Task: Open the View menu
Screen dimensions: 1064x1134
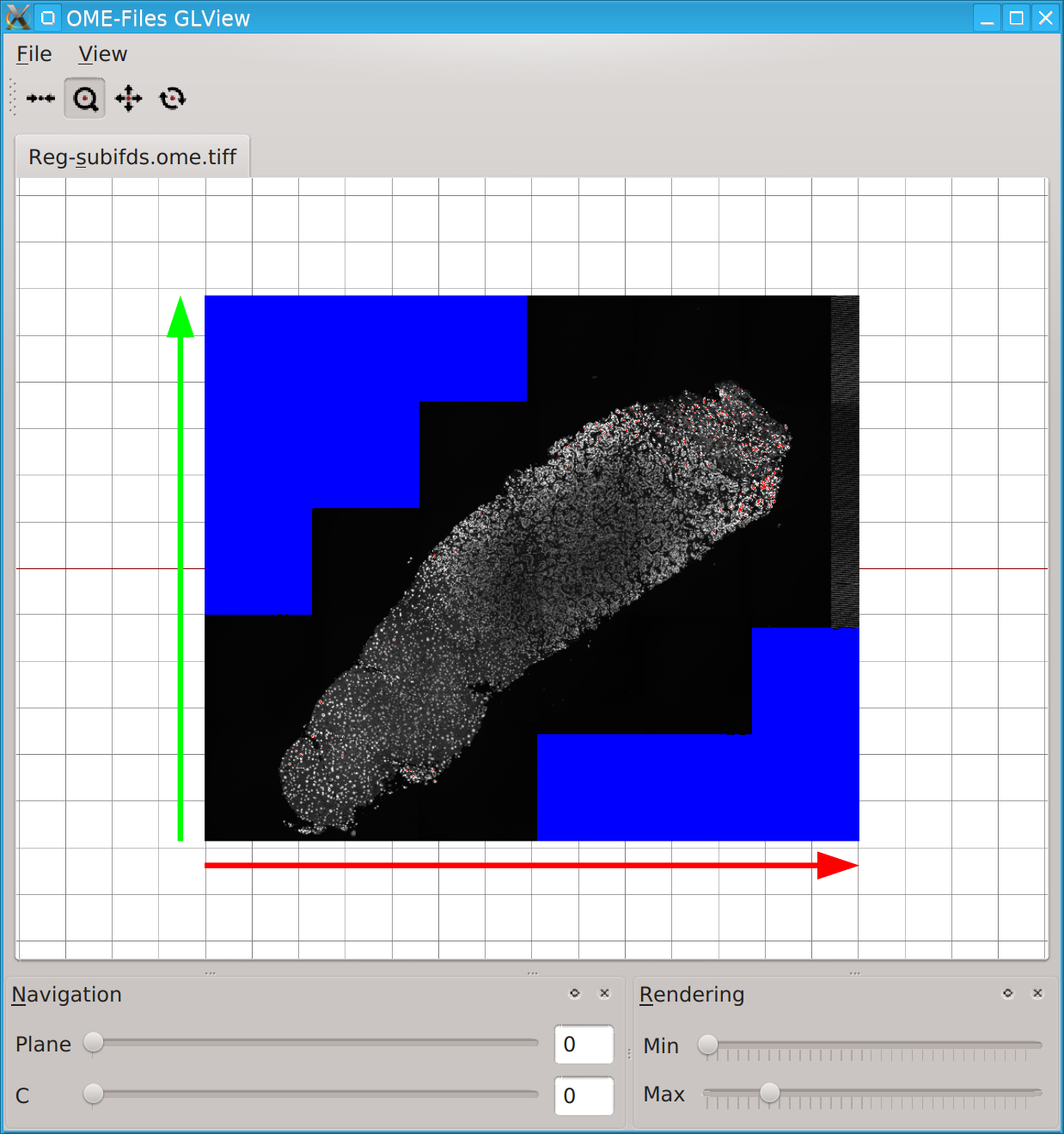Action: [102, 54]
